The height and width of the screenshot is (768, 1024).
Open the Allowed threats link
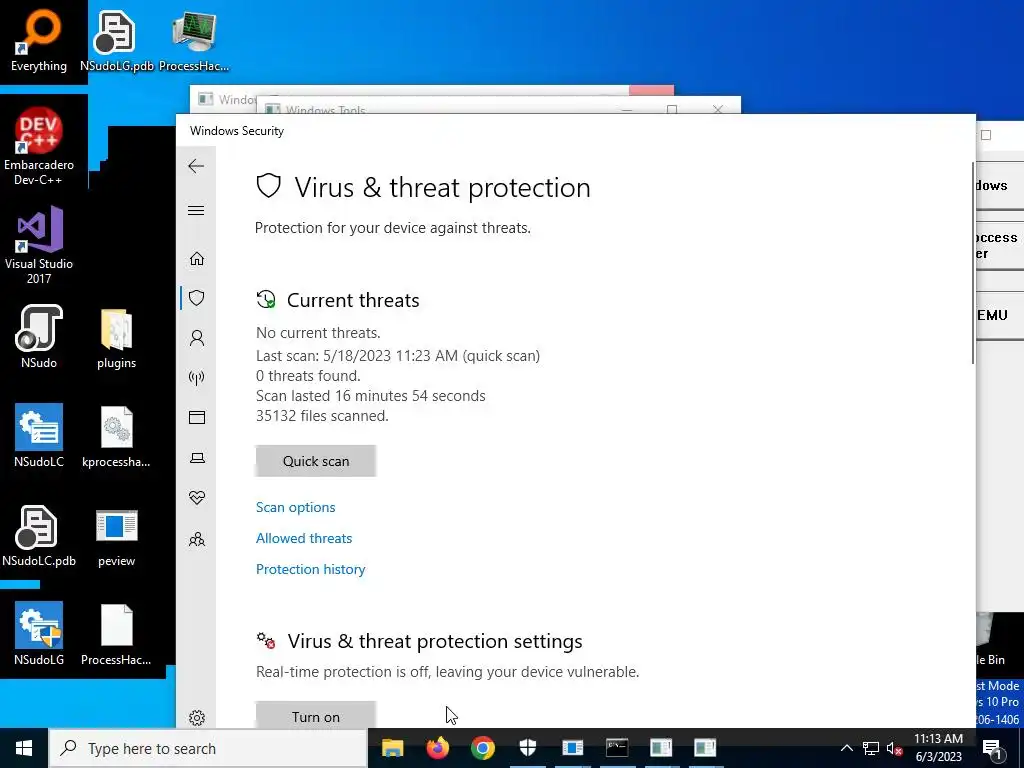click(304, 538)
